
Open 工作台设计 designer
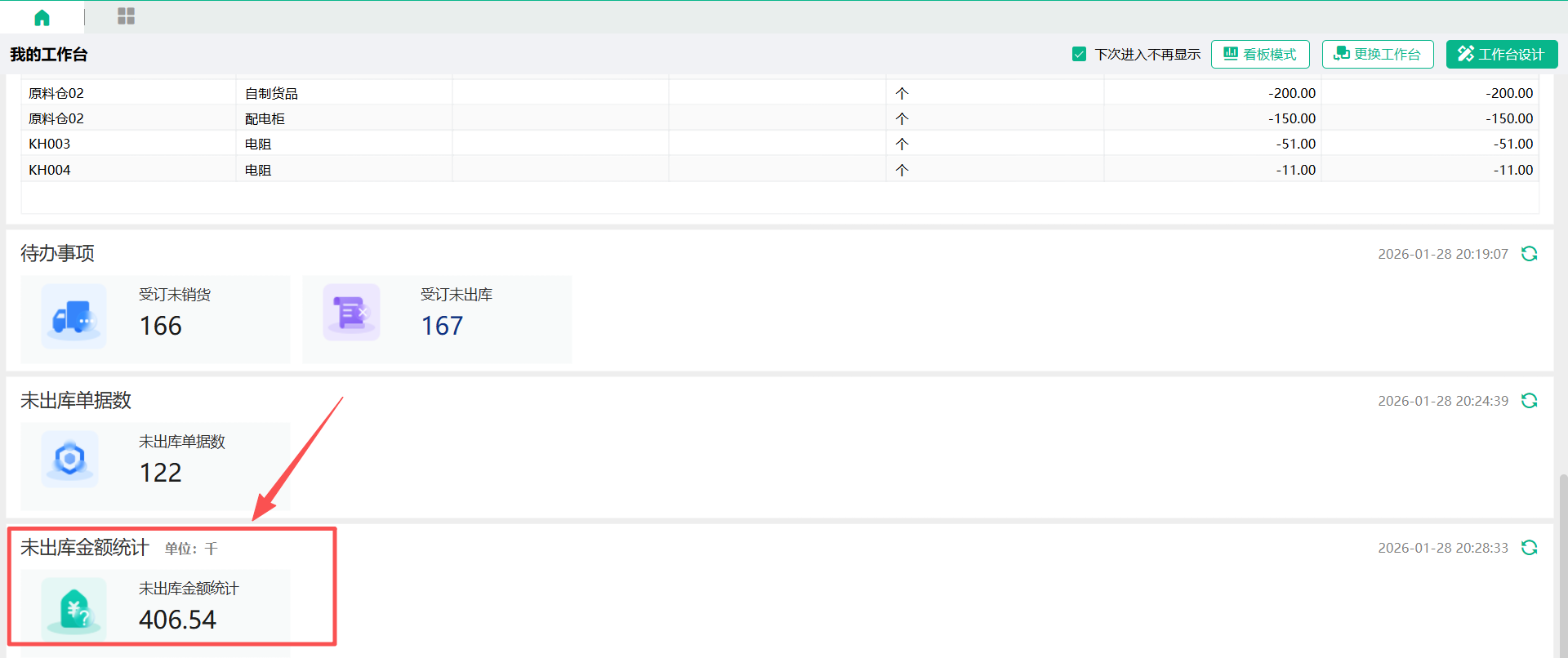click(x=1501, y=54)
